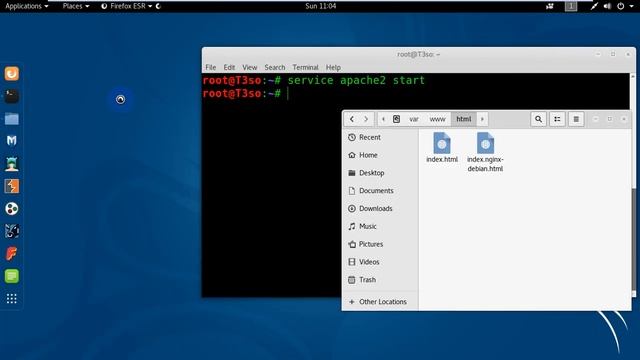The image size is (640, 360).
Task: Switch file manager to list view
Action: click(557, 119)
